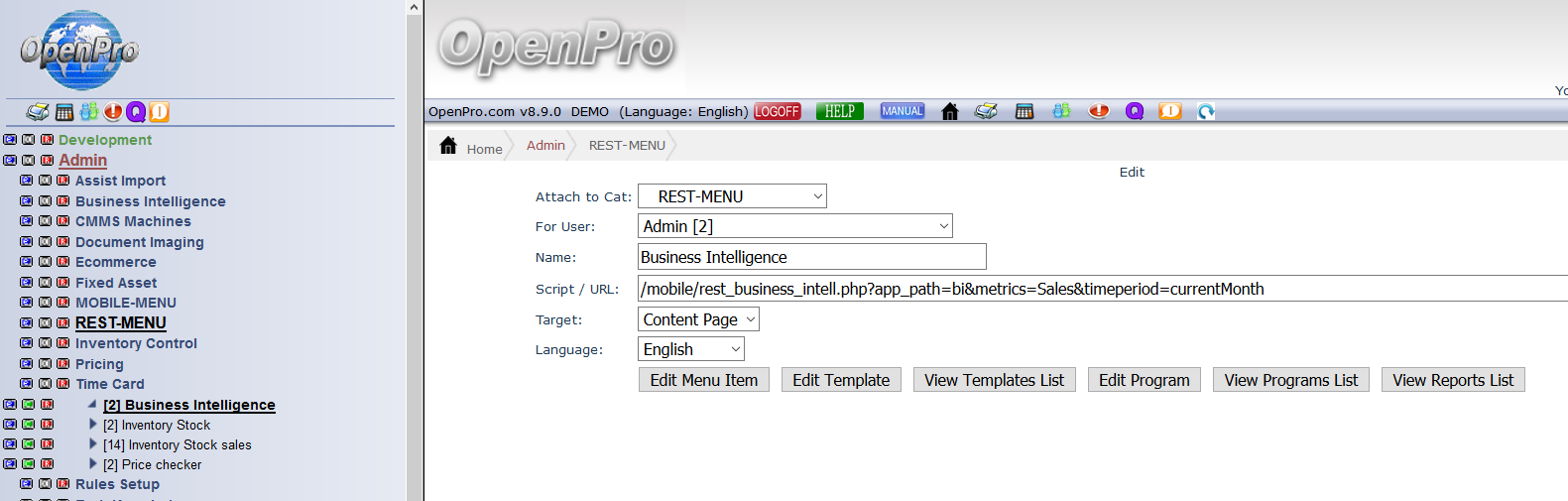This screenshot has height=501, width=1568.
Task: Click the Edit Menu Item button
Action: pos(703,380)
